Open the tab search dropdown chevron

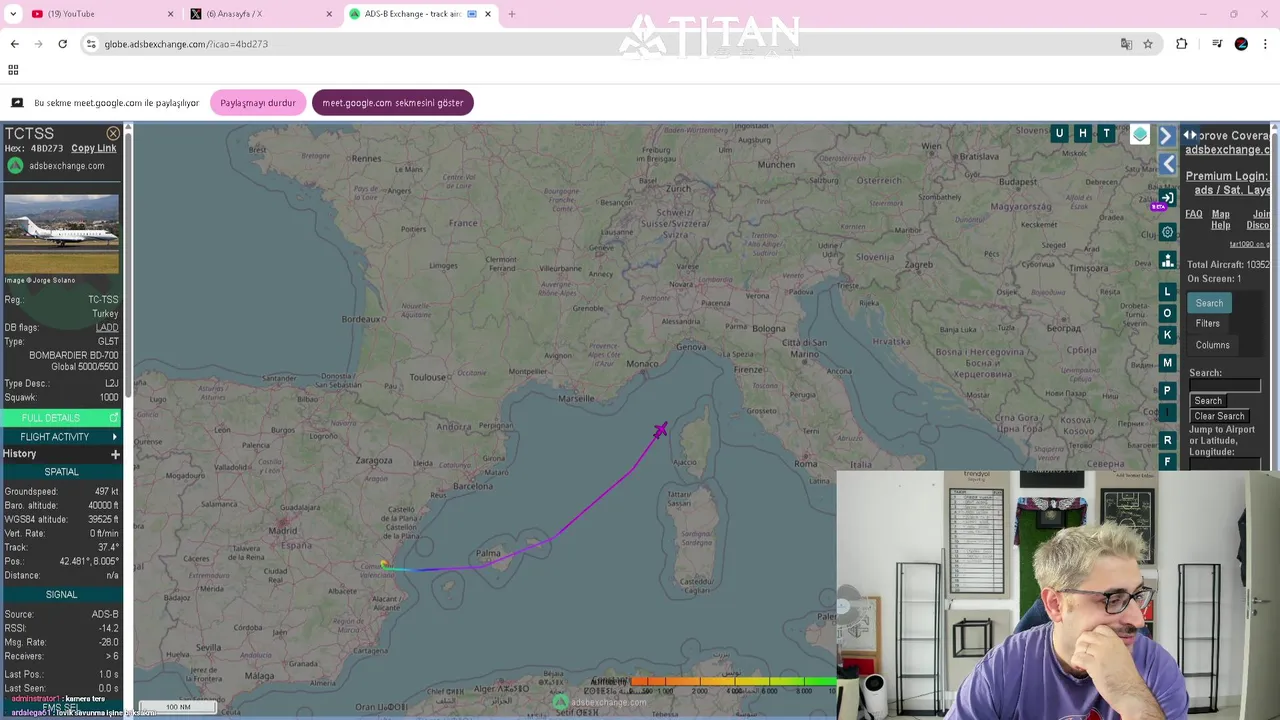13,14
